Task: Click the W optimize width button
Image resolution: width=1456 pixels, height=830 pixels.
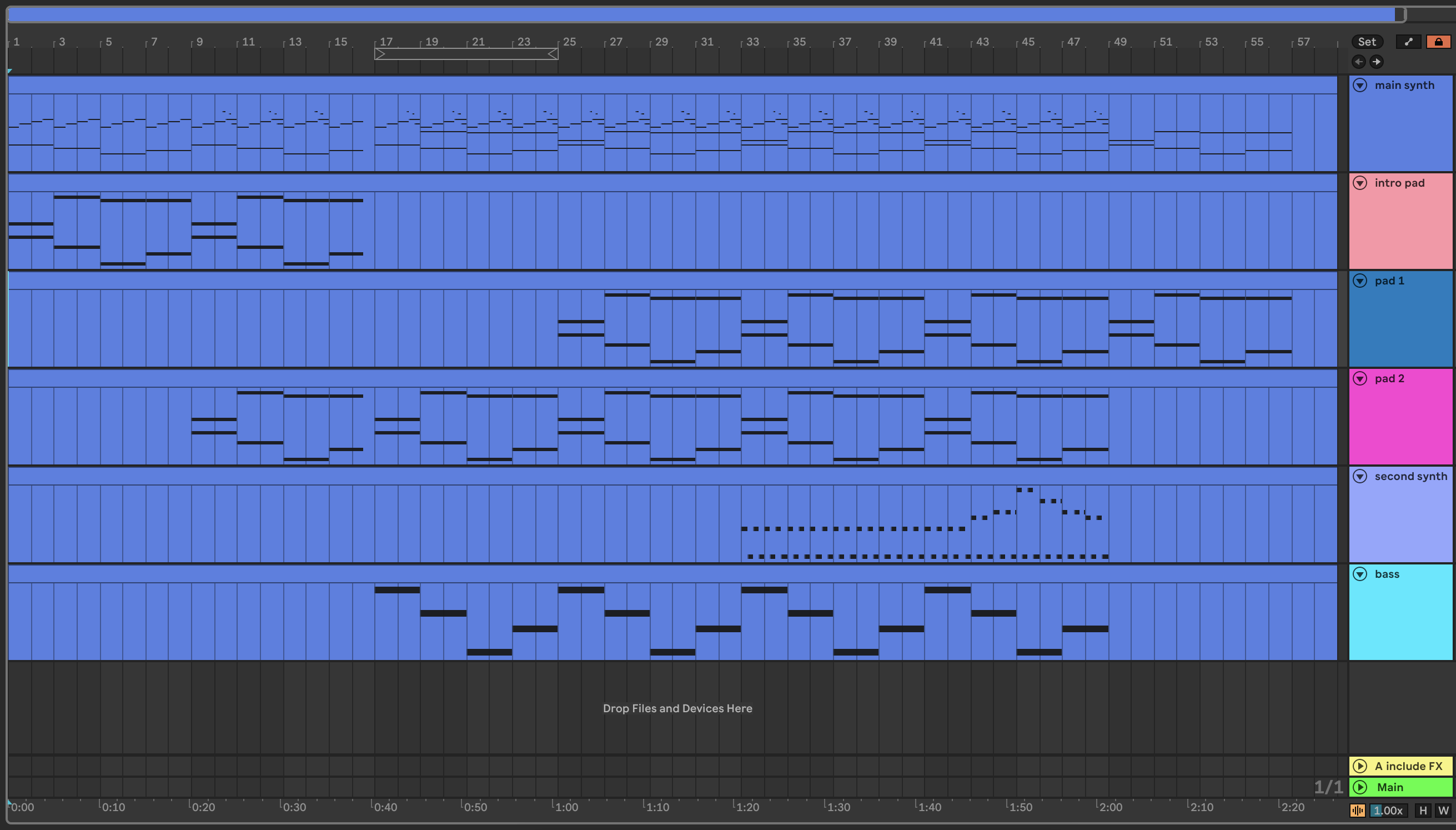Action: pos(1442,810)
